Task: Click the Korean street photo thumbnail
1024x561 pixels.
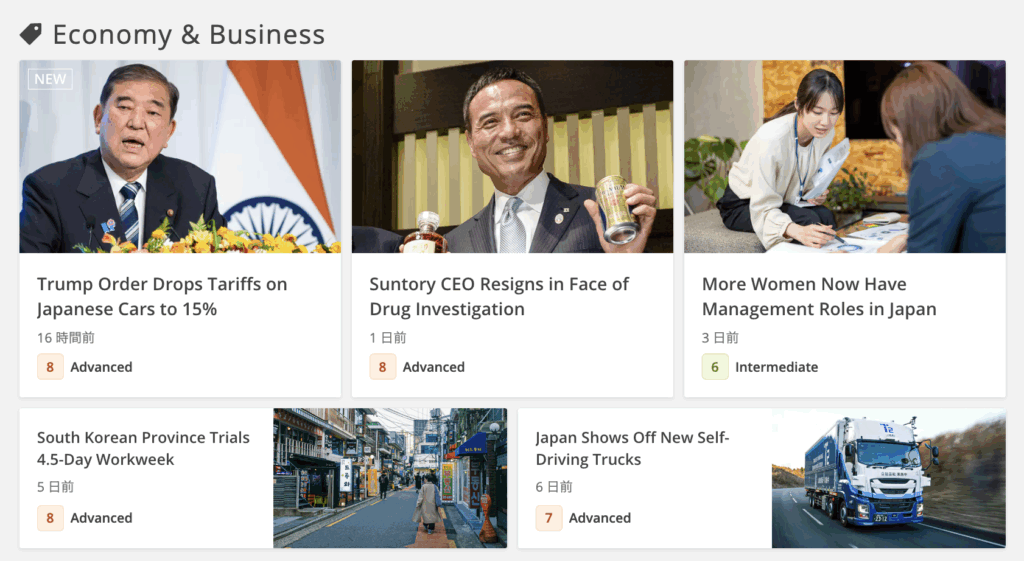Action: [390, 478]
